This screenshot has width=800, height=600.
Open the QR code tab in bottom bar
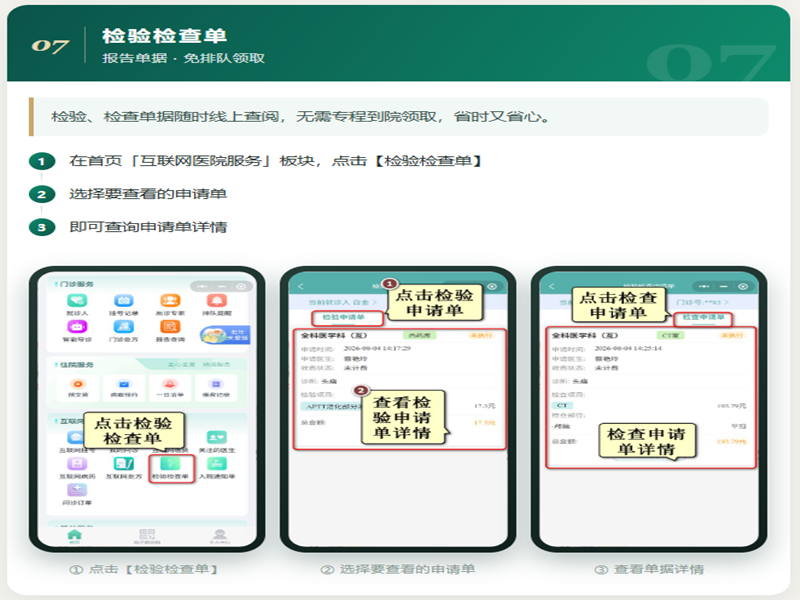(x=147, y=536)
